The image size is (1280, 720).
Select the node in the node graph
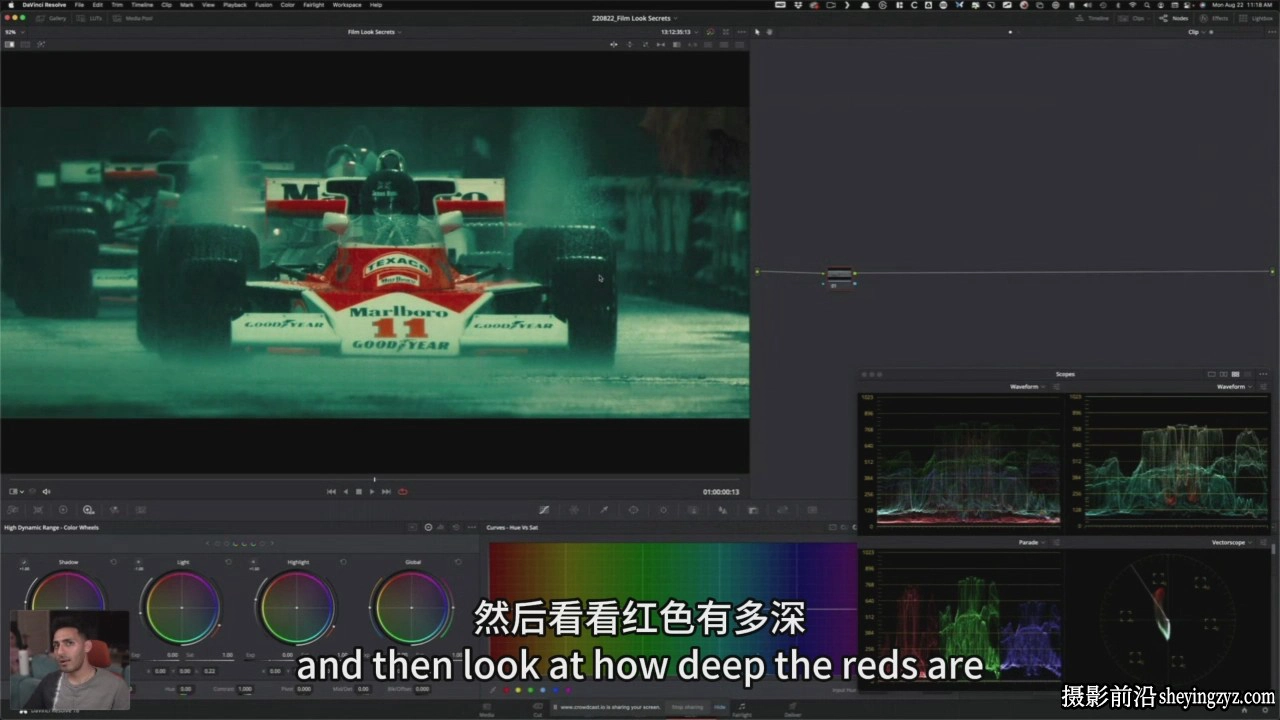[839, 277]
